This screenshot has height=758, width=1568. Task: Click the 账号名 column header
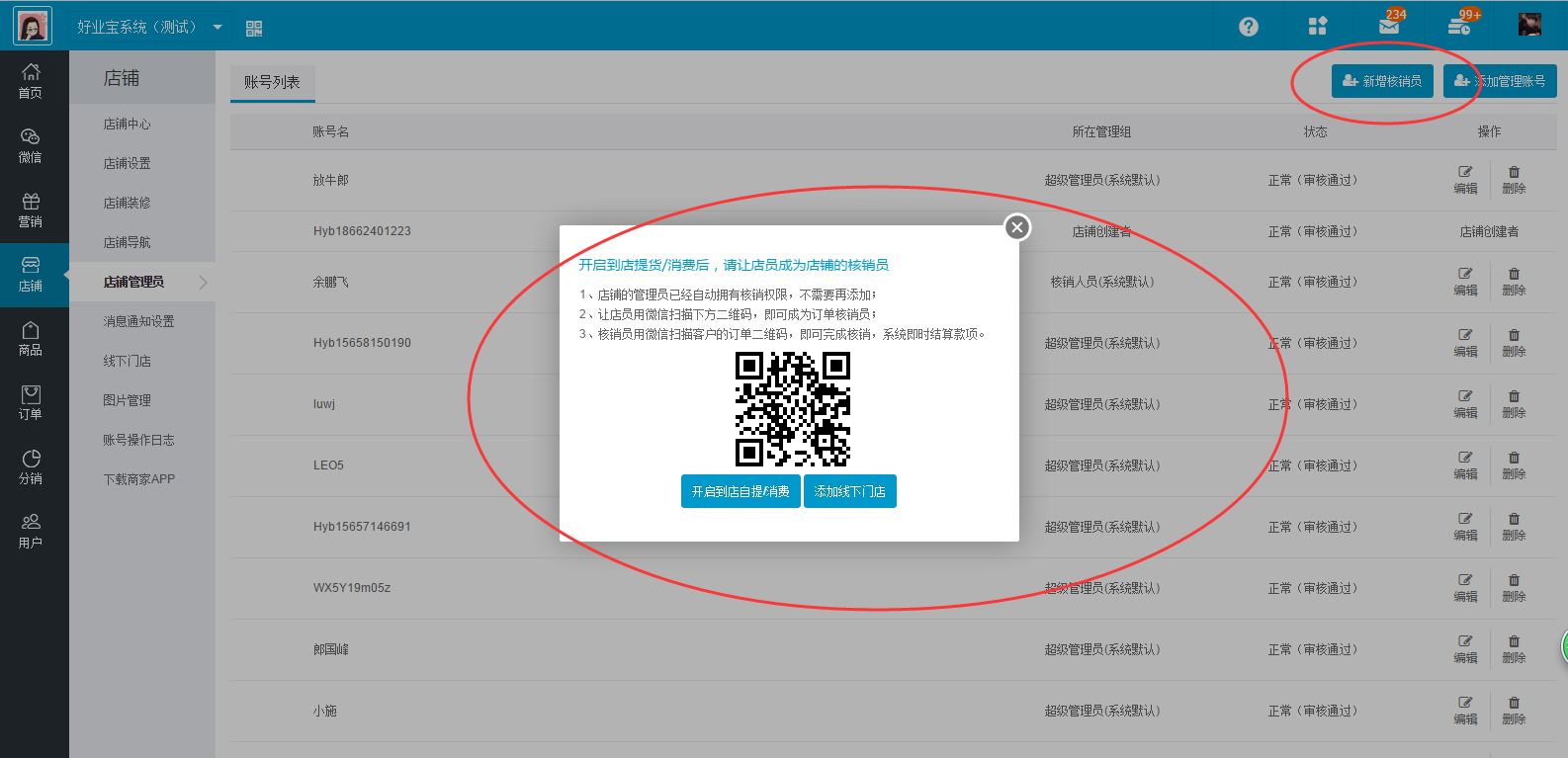pos(330,131)
